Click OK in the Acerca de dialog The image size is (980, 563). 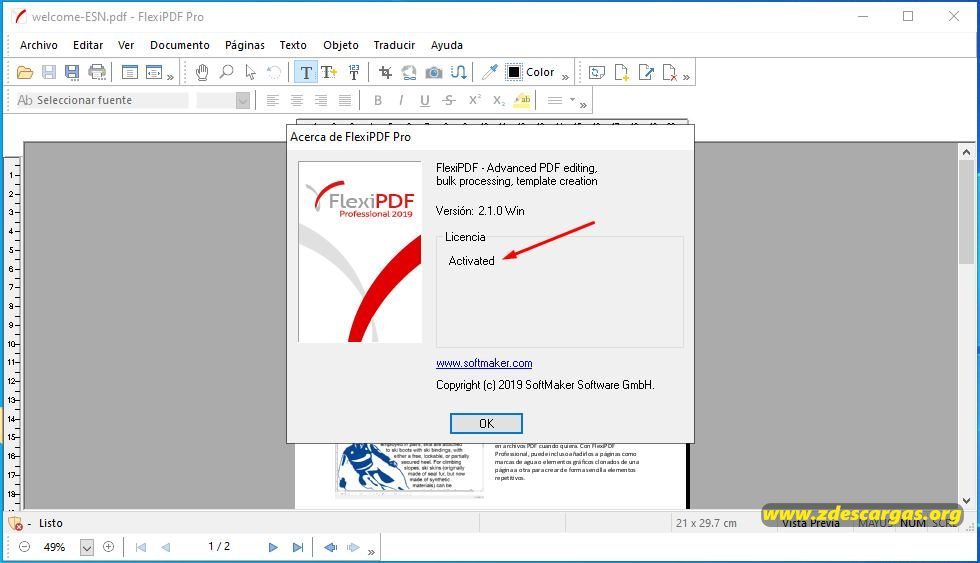pyautogui.click(x=486, y=424)
